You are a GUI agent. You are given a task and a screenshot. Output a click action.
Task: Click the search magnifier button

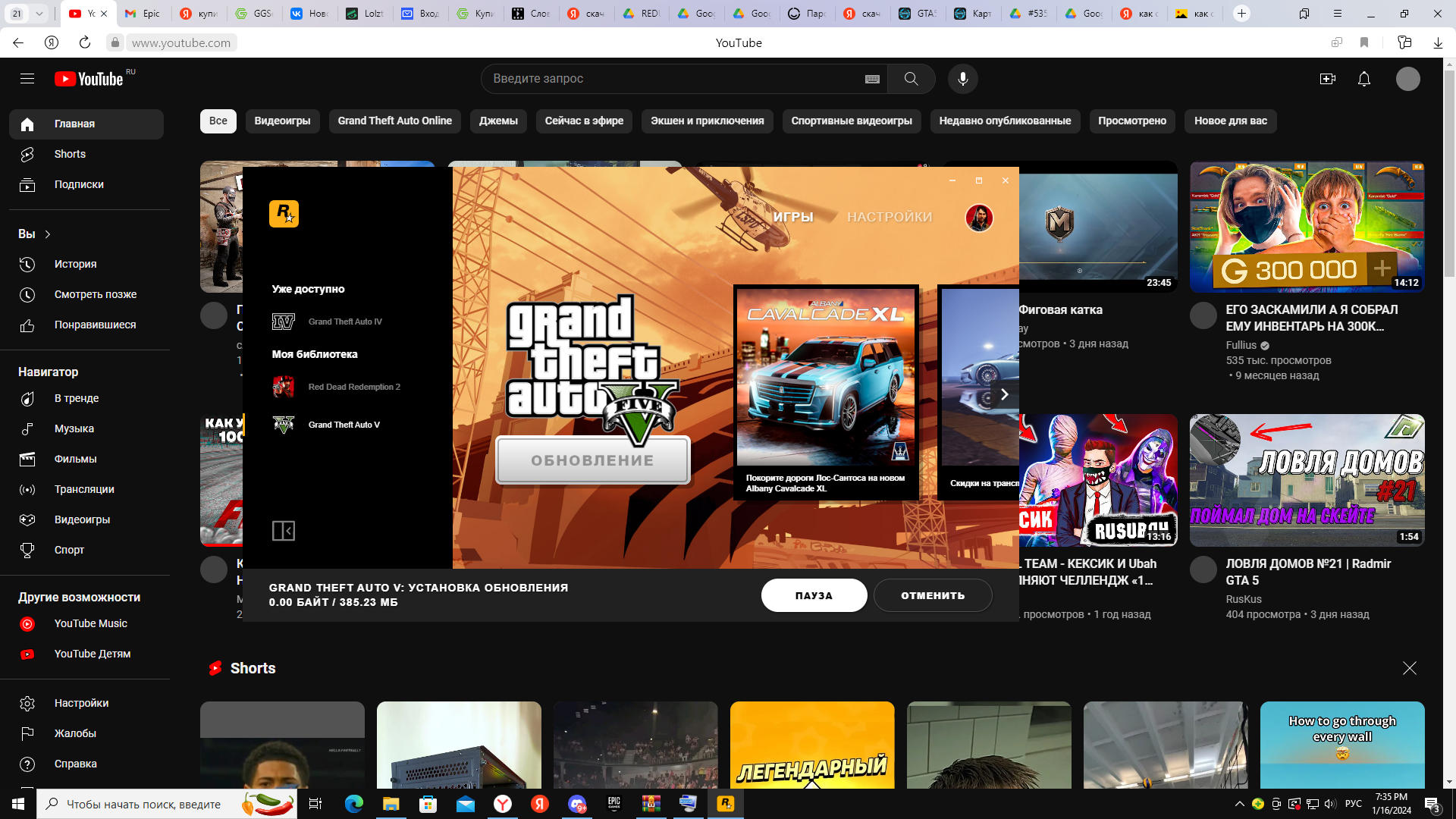(911, 79)
